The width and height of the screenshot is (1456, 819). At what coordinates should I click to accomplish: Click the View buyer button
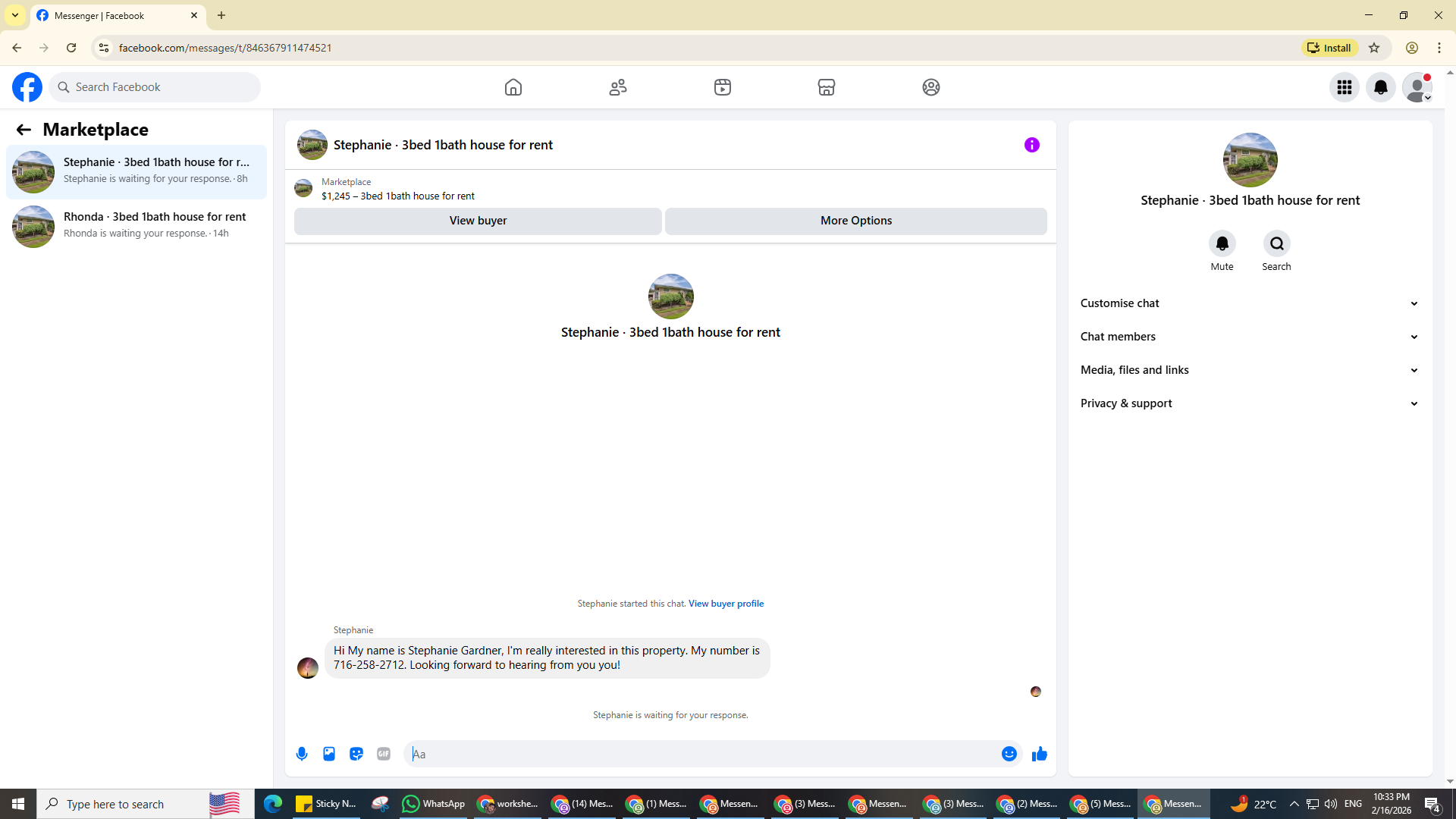pos(478,221)
